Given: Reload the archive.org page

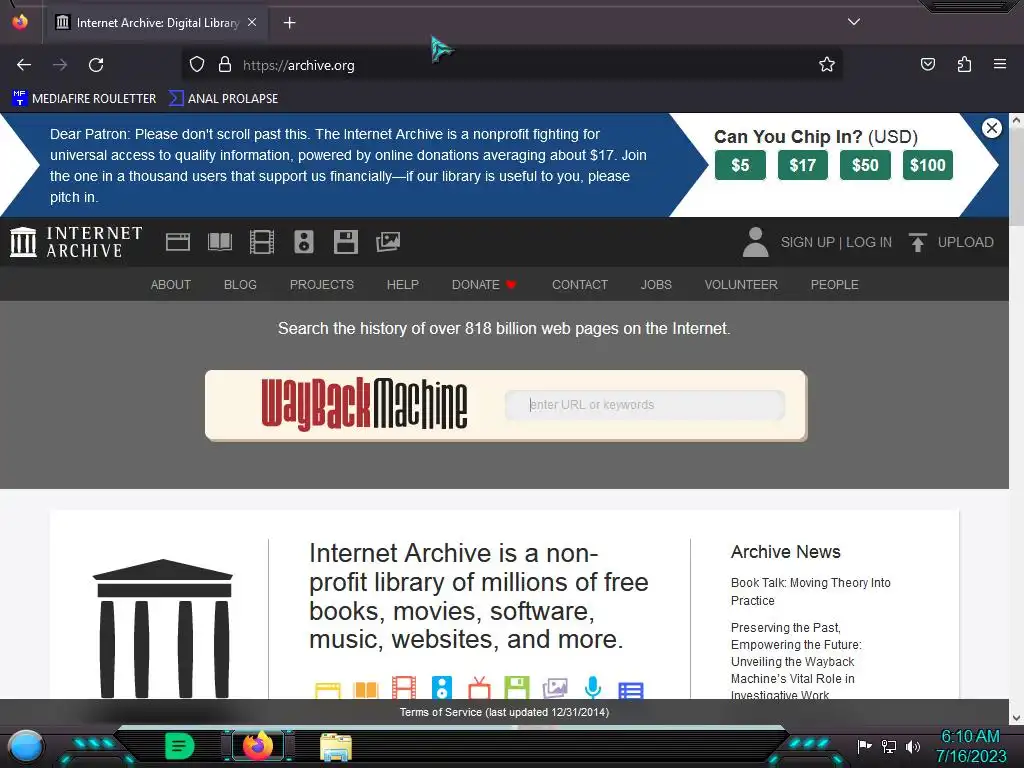Looking at the screenshot, I should [96, 65].
